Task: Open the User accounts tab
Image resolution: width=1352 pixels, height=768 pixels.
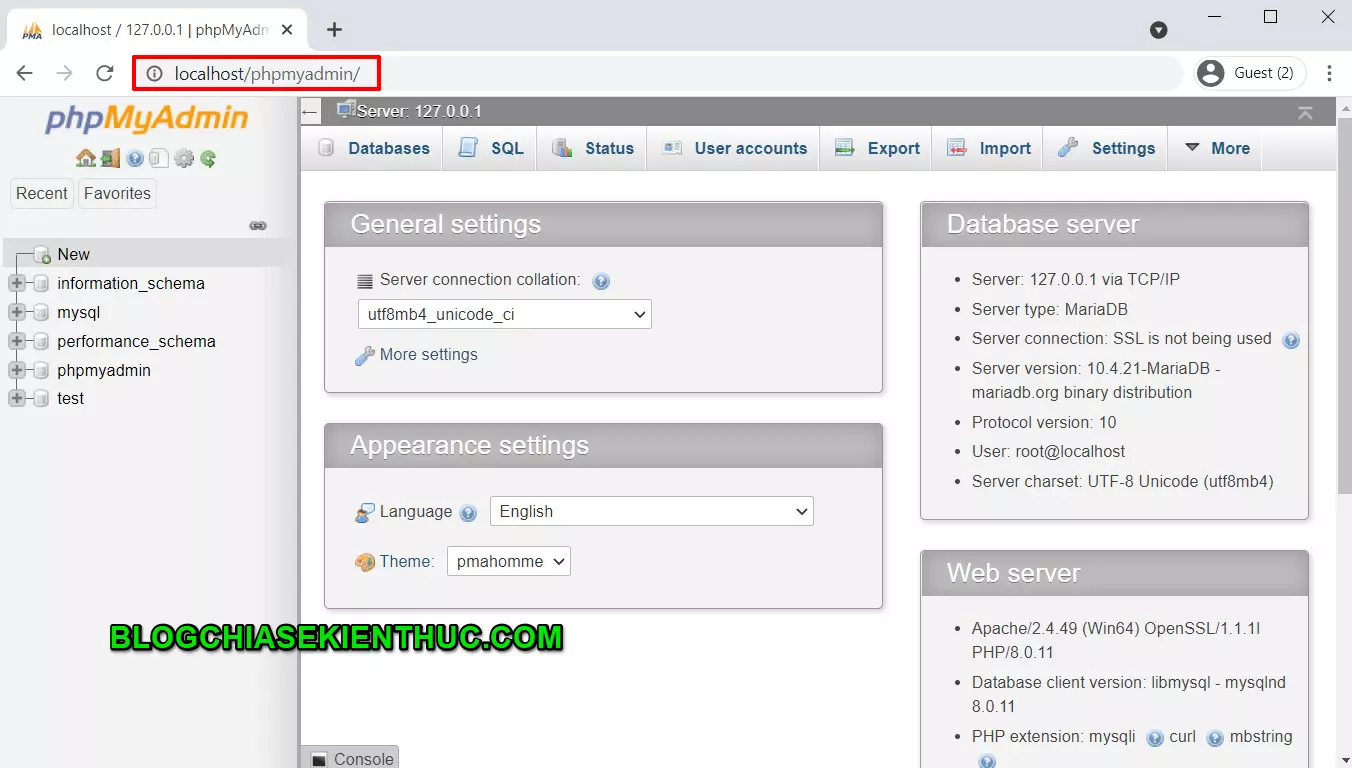Action: click(x=734, y=148)
